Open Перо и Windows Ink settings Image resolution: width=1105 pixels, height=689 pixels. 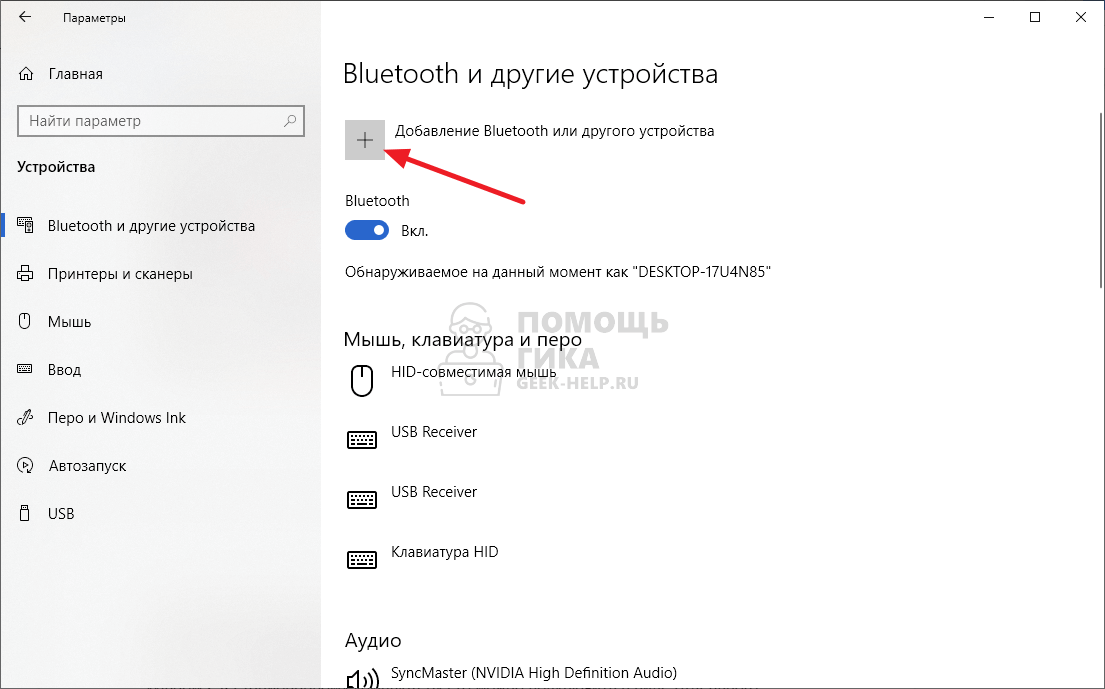[x=116, y=418]
